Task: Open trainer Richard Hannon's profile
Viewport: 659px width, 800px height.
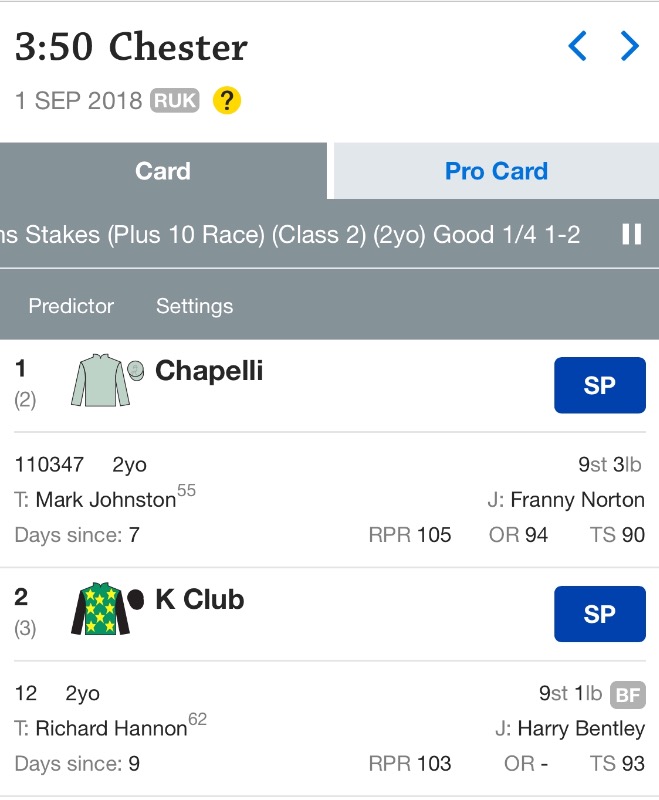Action: (110, 729)
